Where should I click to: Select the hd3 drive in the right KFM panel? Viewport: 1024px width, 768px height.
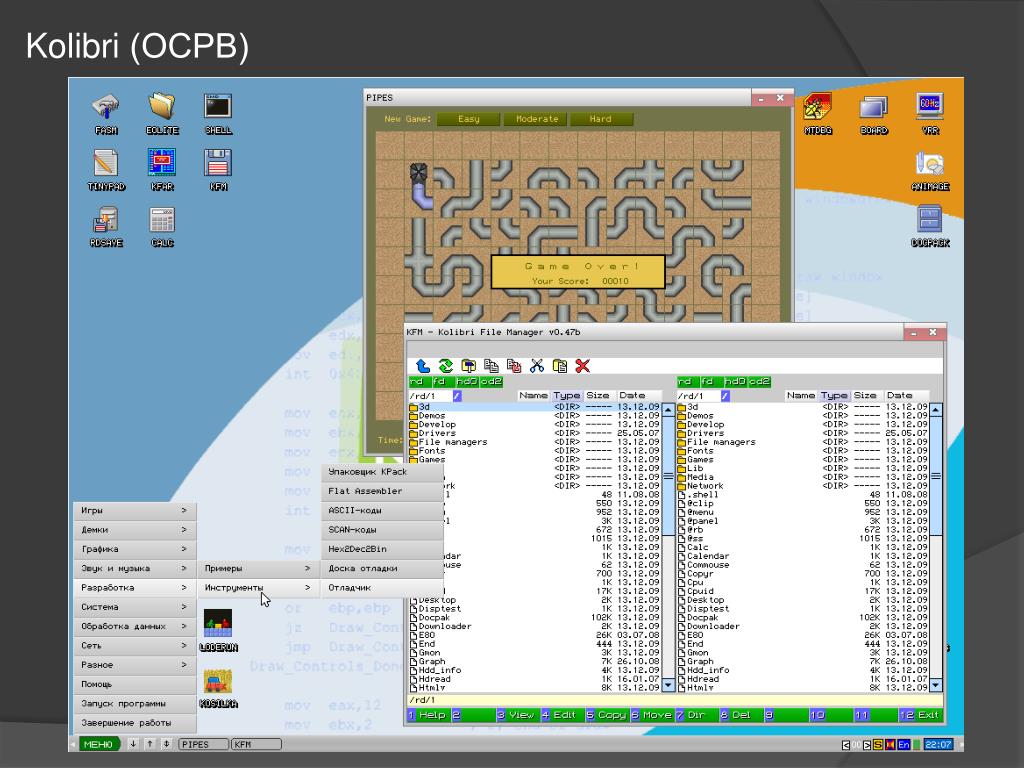735,381
